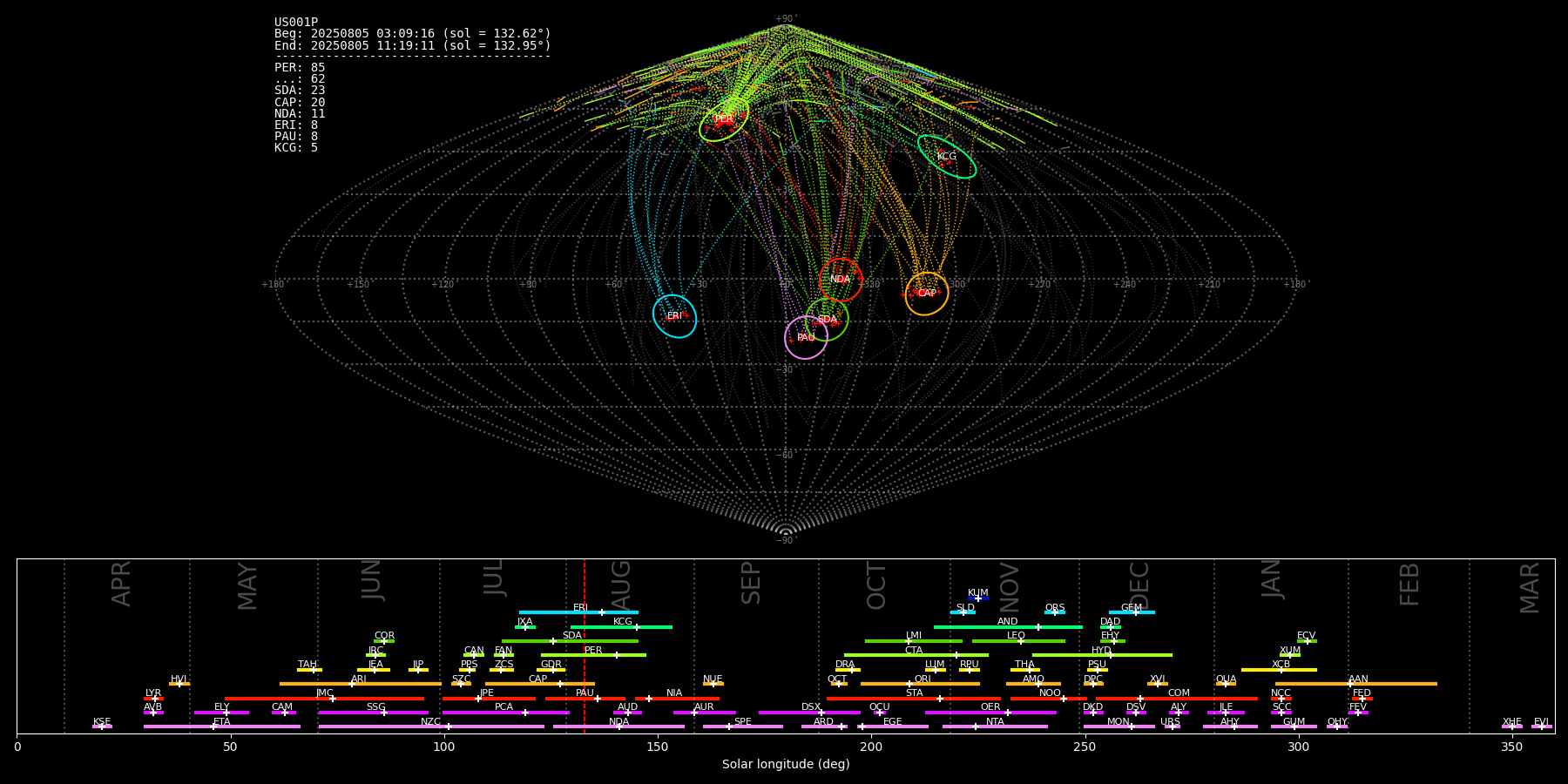The image size is (1568, 784).
Task: Click the PER radiant ellipse on the sky map
Action: (724, 119)
